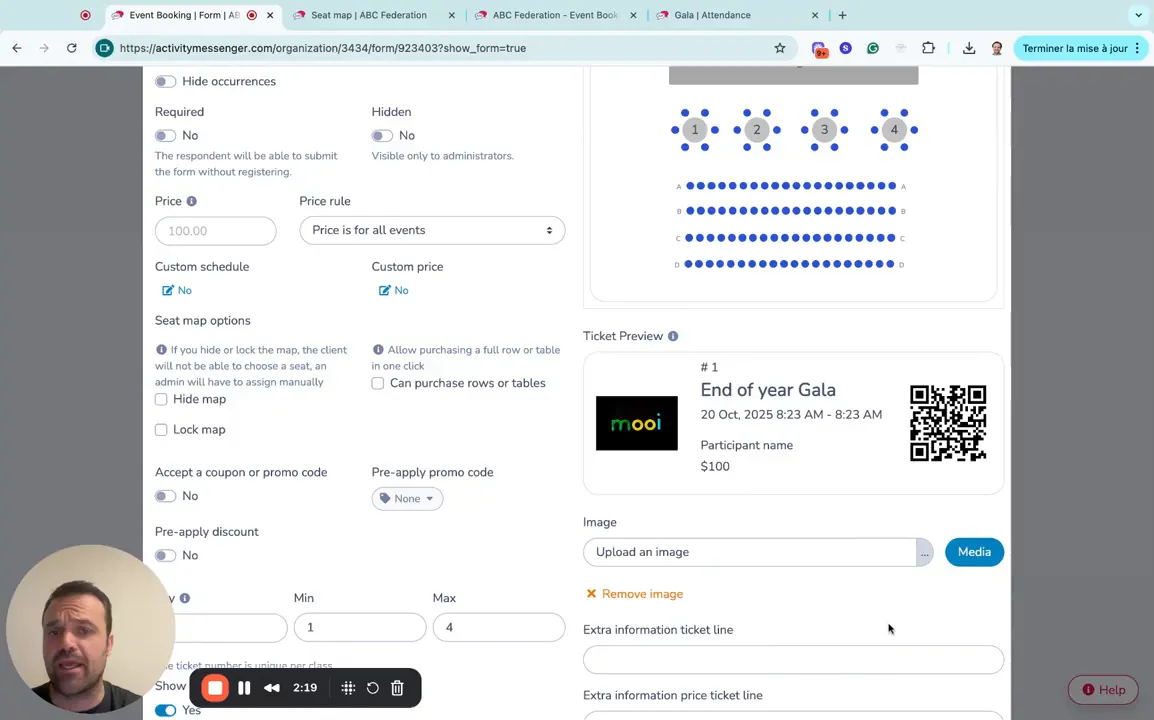Viewport: 1154px width, 720px height.
Task: Restart the recording using the circular arrow icon
Action: (372, 687)
